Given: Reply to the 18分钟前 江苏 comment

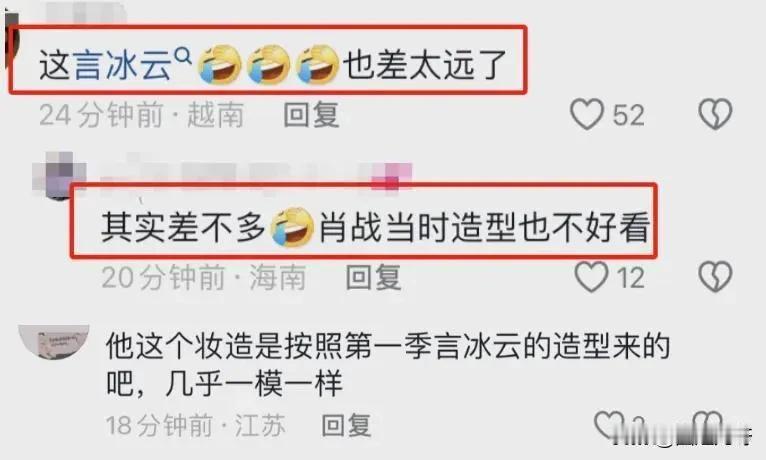Looking at the screenshot, I should click(346, 425).
